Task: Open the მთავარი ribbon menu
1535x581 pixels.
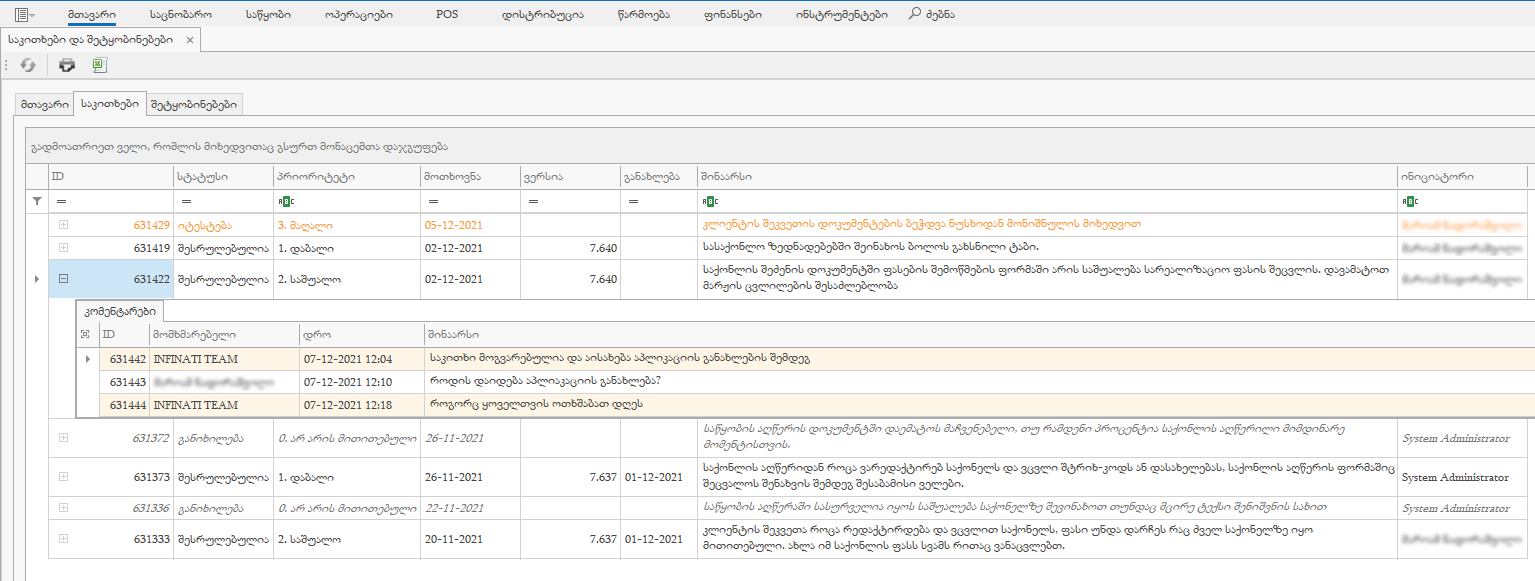Action: (x=92, y=15)
